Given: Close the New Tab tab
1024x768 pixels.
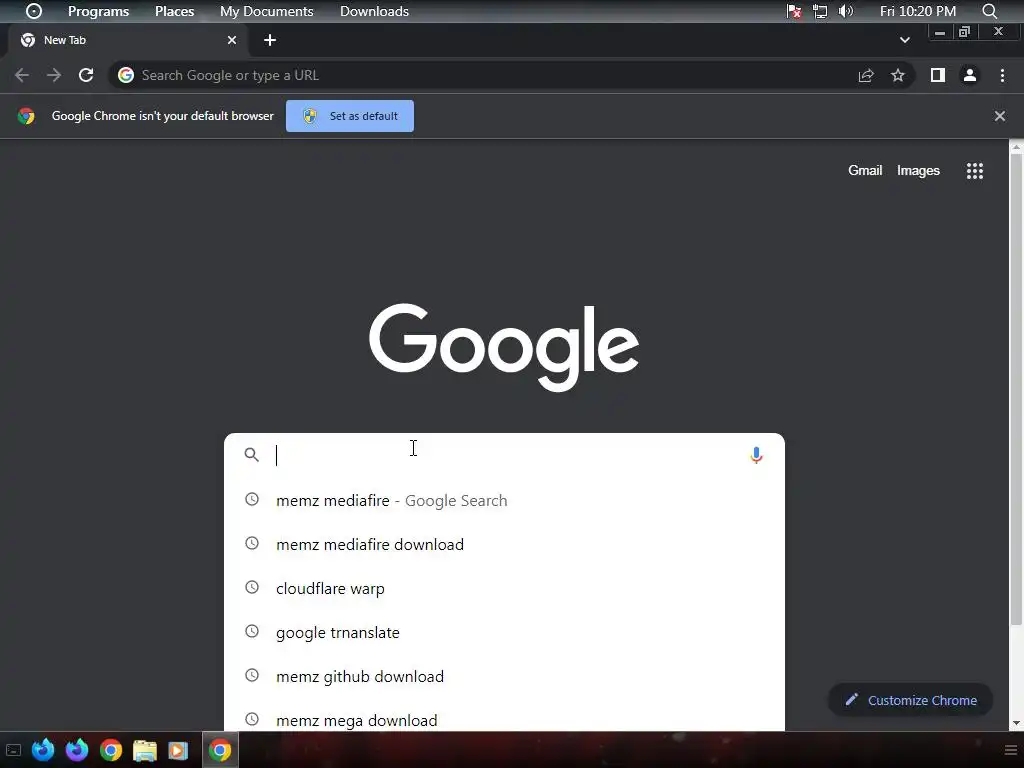Looking at the screenshot, I should (x=232, y=40).
